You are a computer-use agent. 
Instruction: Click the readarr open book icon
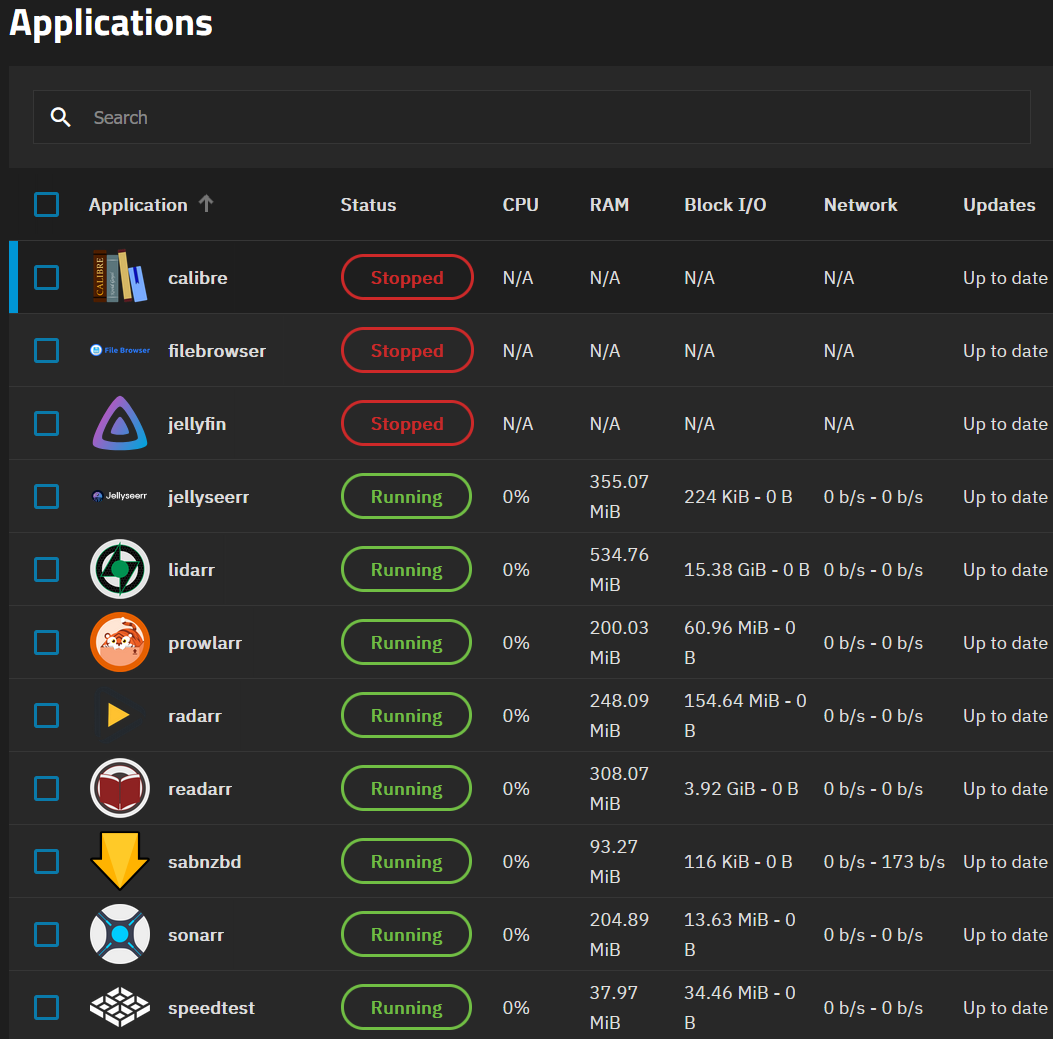click(119, 788)
